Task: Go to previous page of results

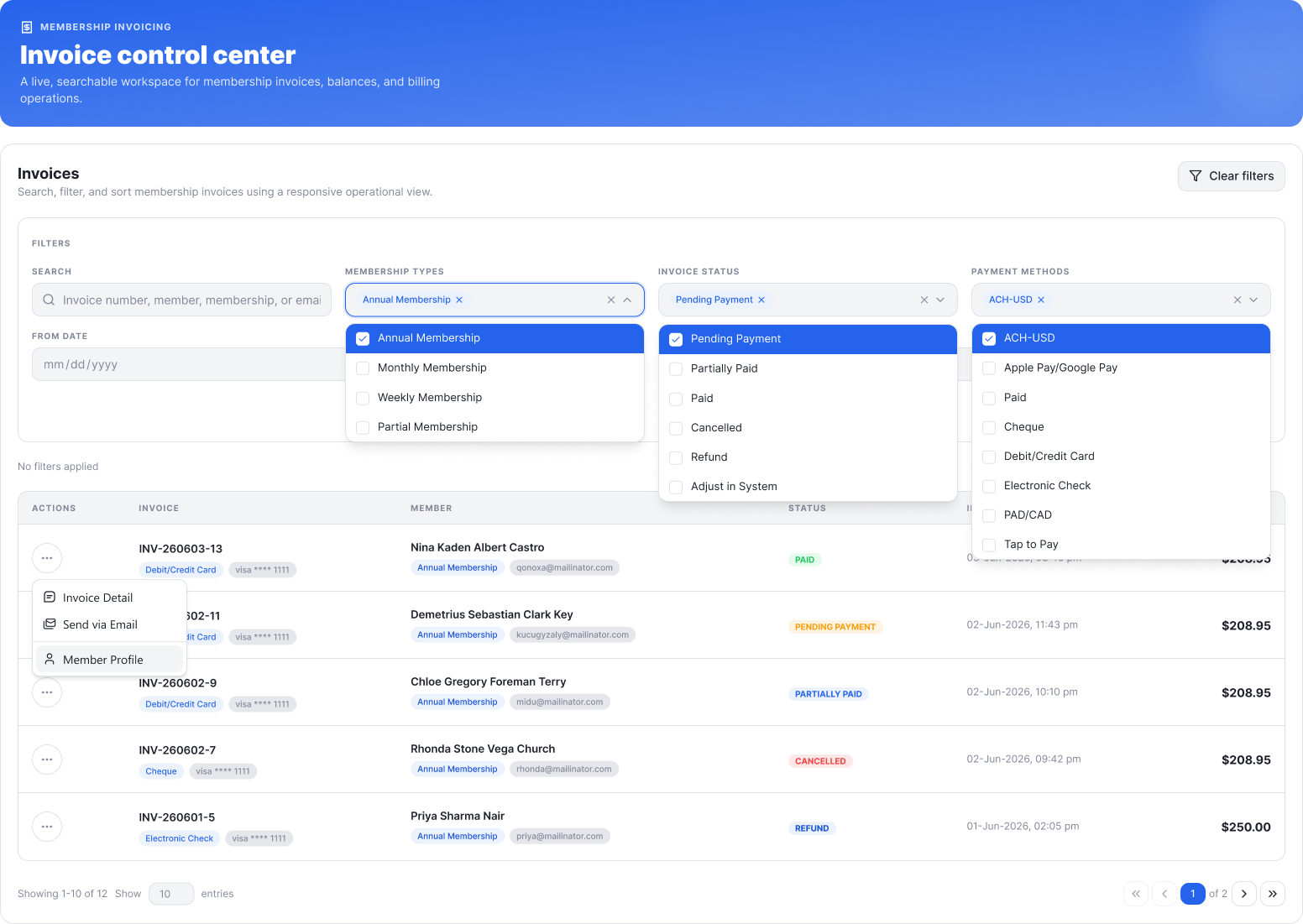Action: pos(1164,894)
